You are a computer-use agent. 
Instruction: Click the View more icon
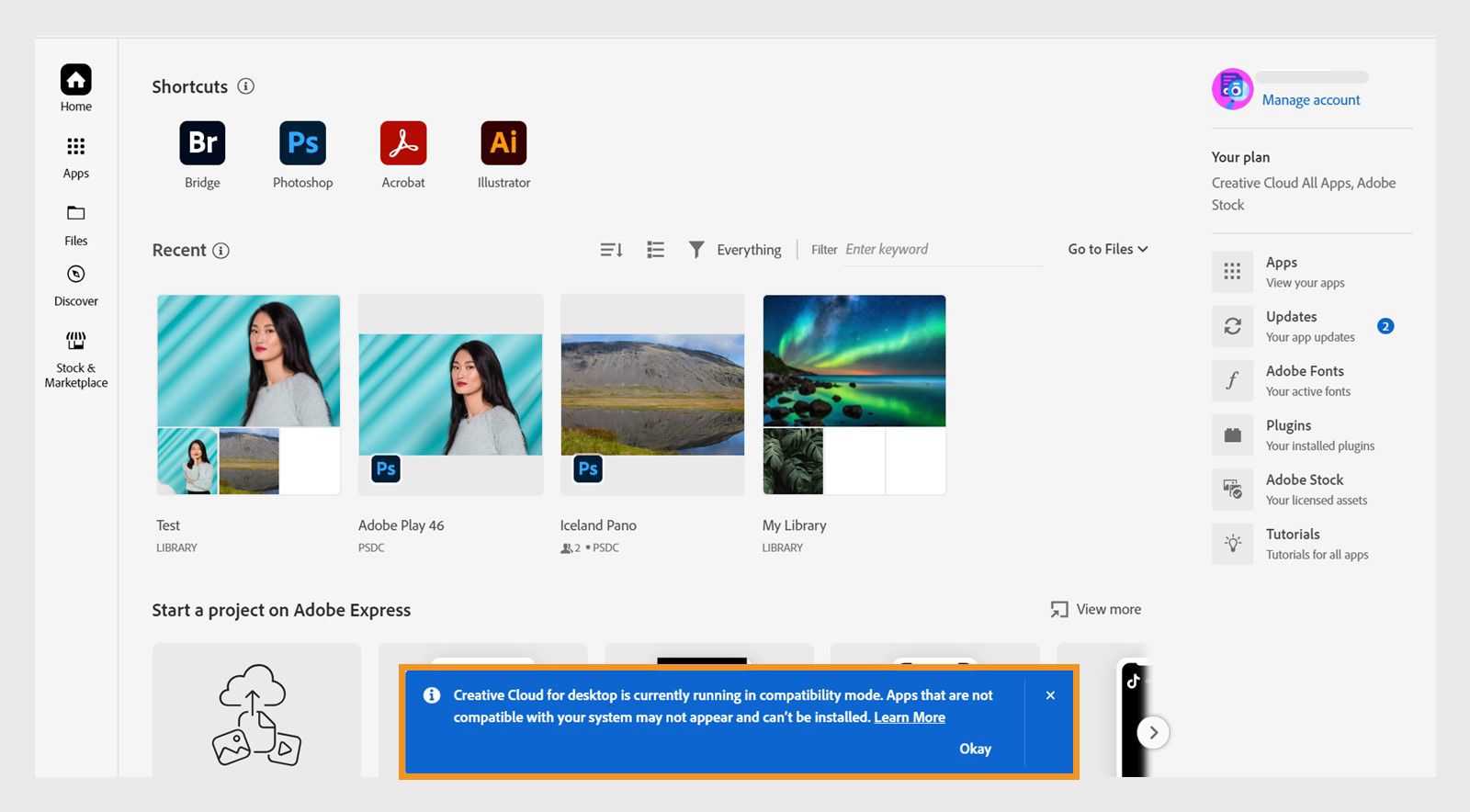click(x=1059, y=610)
